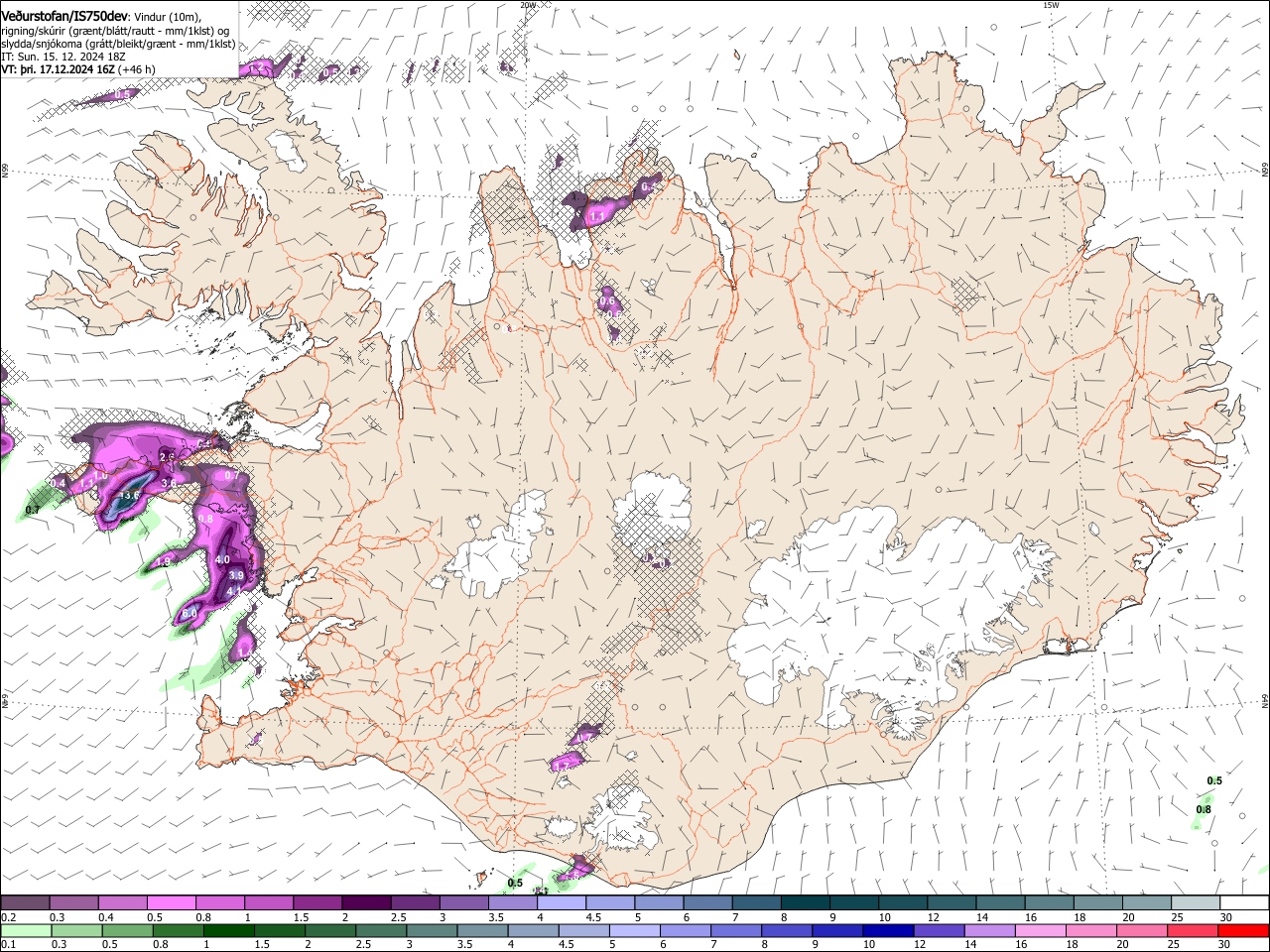Click the "13.6" precipitation value
Screen dimensions: 1270x952
[130, 495]
